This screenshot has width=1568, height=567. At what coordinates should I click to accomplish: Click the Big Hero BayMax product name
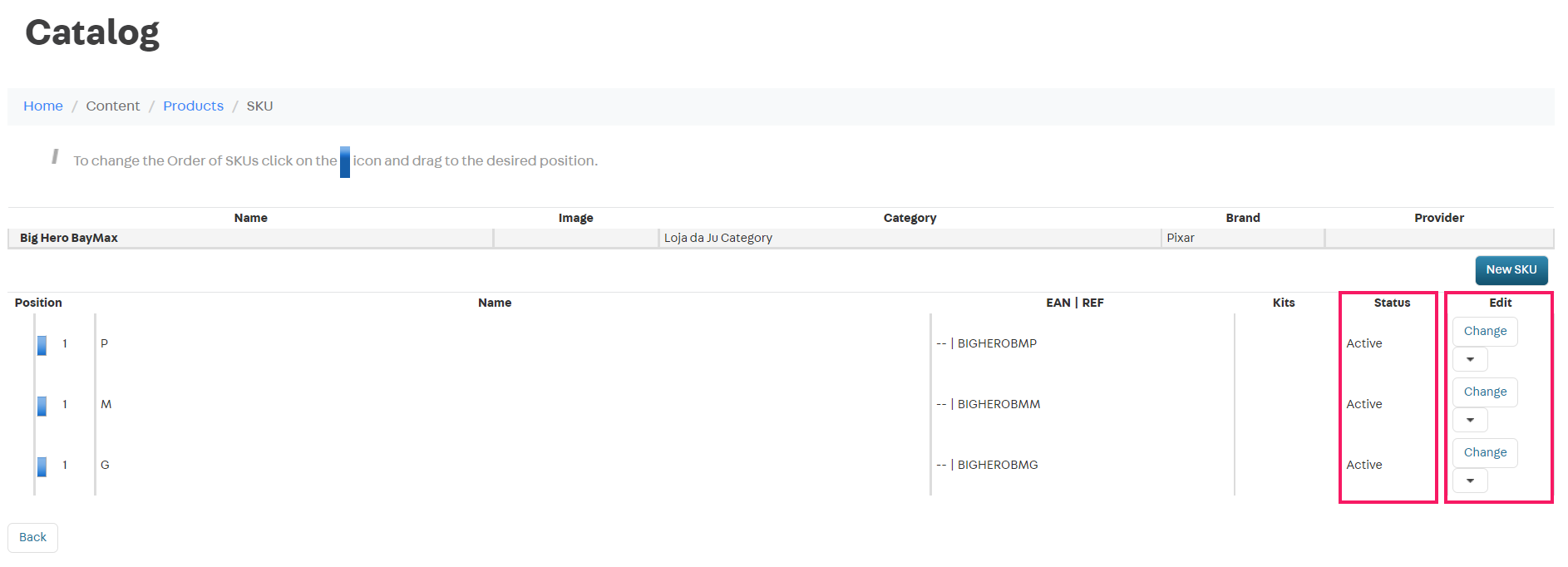(x=69, y=238)
